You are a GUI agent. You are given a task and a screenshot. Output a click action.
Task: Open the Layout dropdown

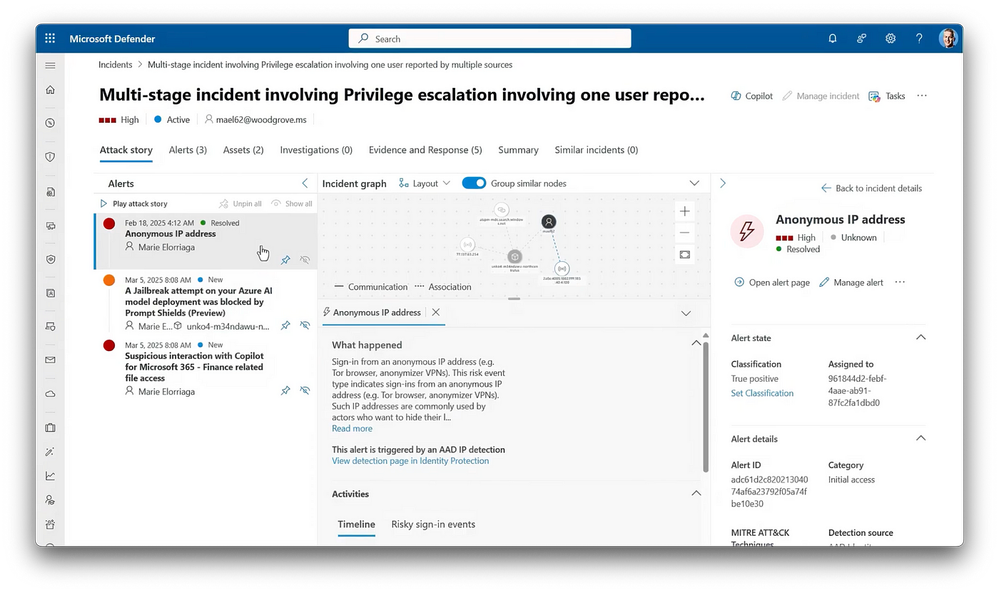click(424, 183)
